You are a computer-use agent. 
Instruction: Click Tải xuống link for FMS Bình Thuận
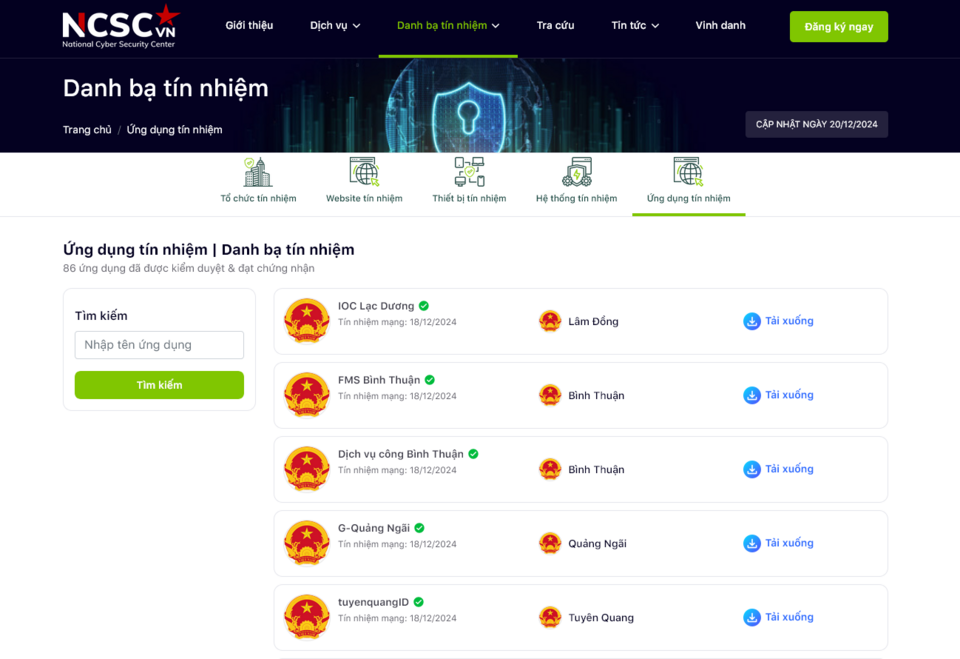tap(789, 395)
